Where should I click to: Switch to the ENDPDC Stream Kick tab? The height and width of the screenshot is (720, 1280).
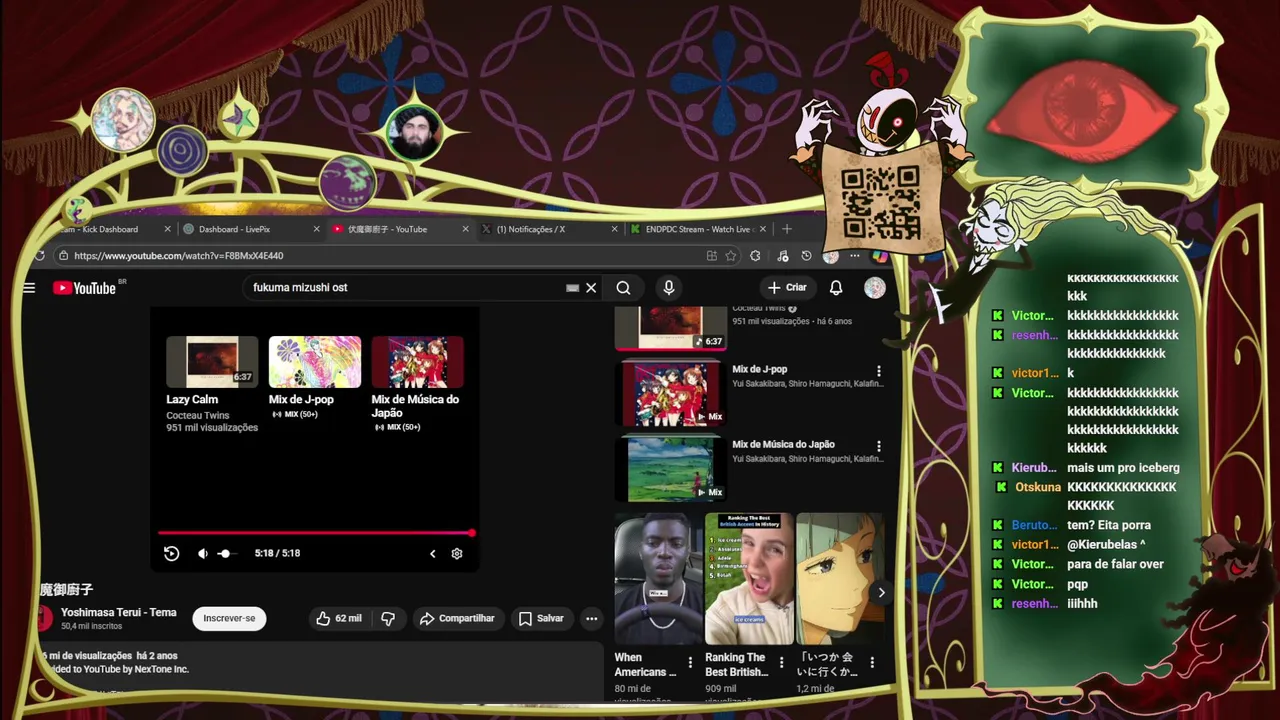[698, 229]
